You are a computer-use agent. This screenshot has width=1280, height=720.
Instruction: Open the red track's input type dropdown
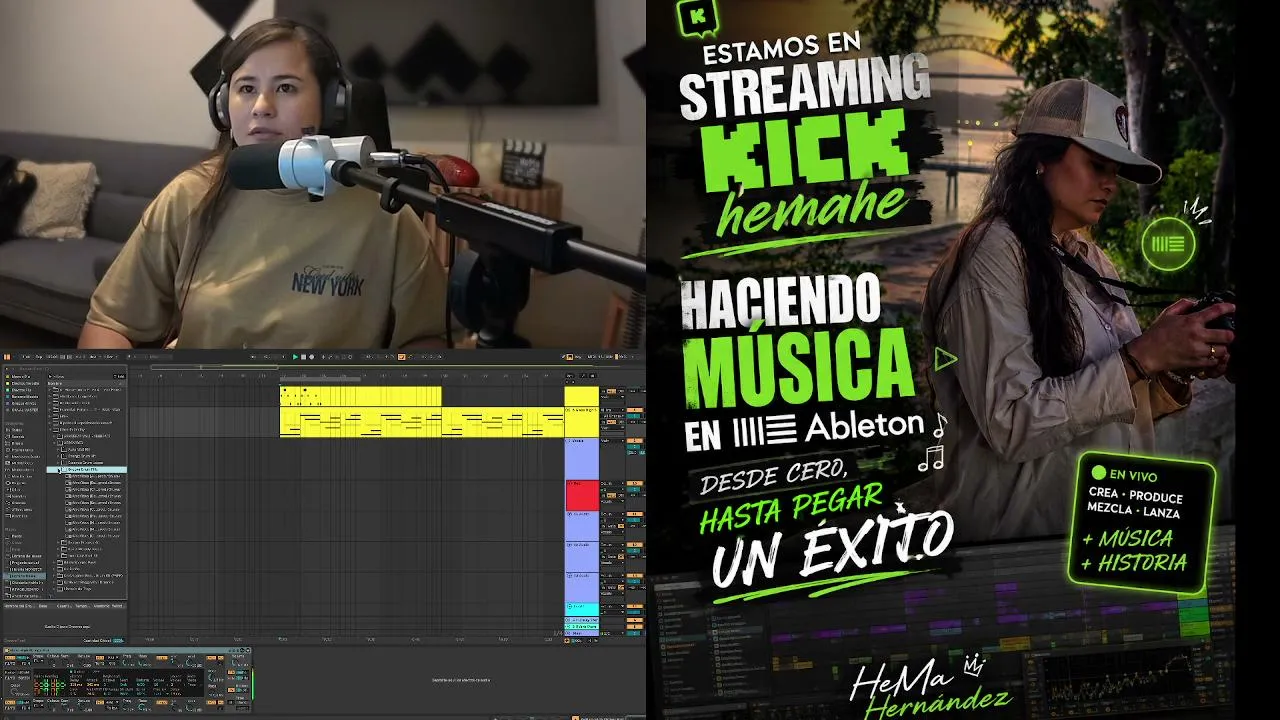click(x=613, y=484)
